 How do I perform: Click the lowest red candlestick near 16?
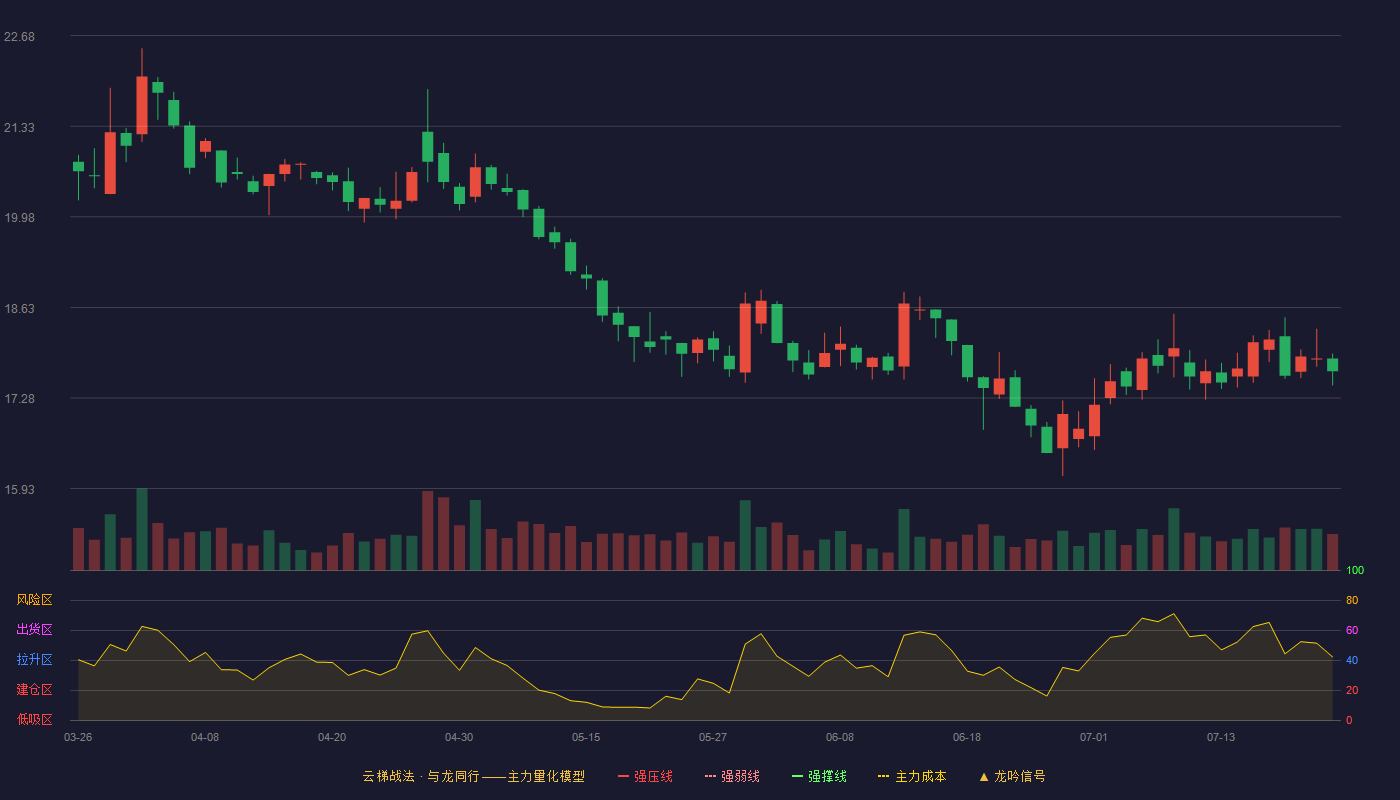[x=1062, y=431]
